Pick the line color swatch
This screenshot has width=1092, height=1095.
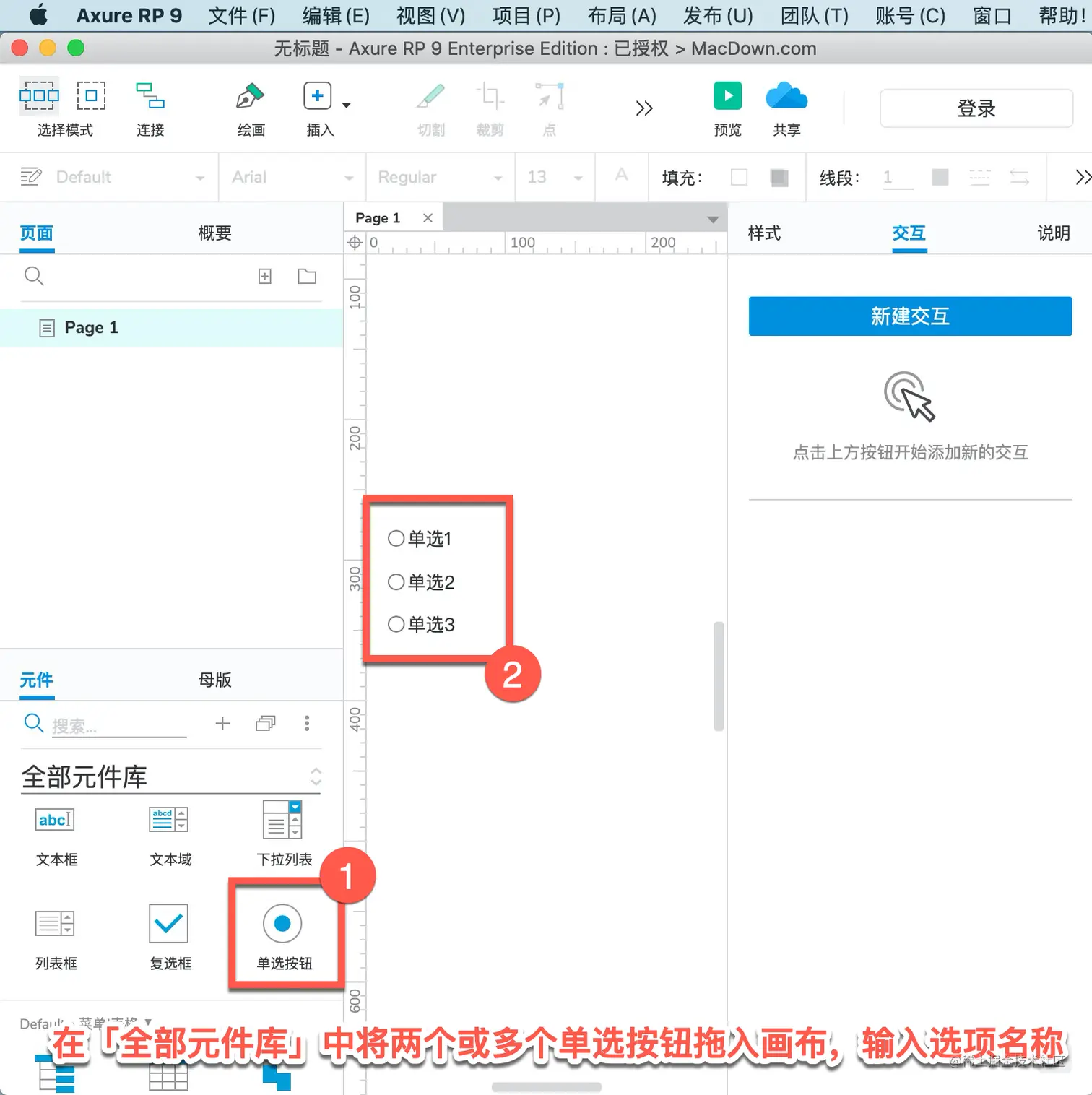pos(940,177)
